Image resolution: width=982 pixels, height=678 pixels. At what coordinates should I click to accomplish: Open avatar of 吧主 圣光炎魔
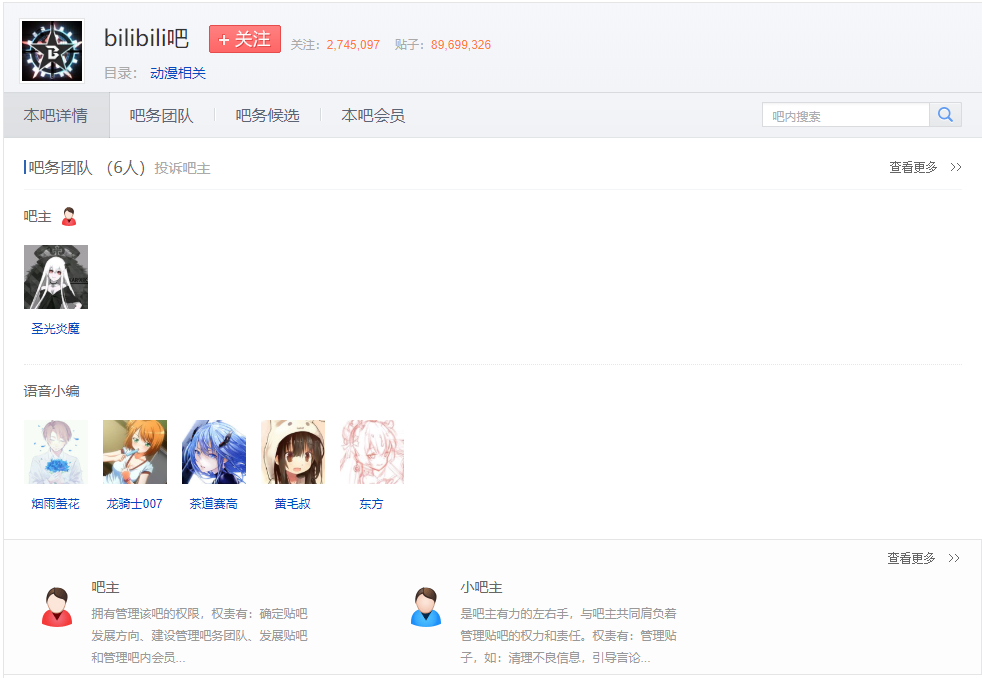pos(56,277)
